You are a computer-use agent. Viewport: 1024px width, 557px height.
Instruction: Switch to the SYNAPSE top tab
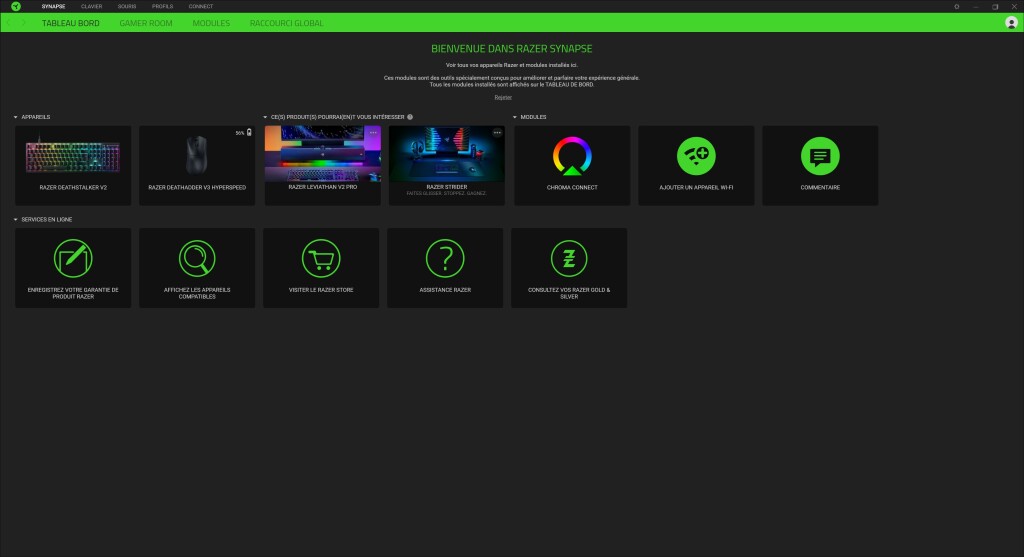click(x=54, y=7)
